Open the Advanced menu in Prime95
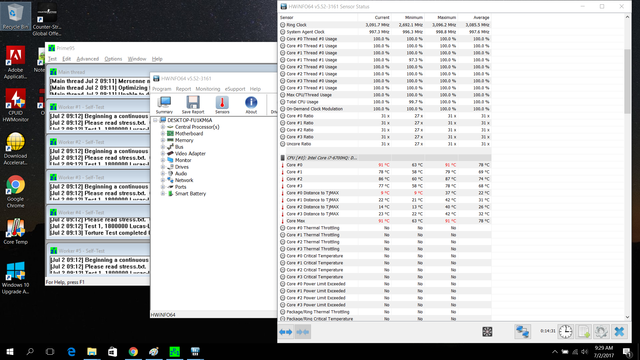The width and height of the screenshot is (640, 360). [x=87, y=59]
